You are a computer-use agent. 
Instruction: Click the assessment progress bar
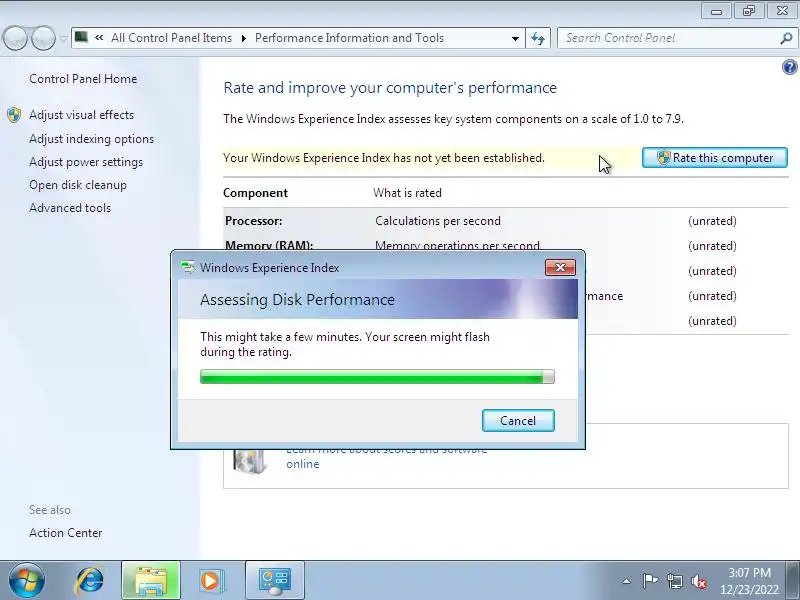(x=377, y=377)
